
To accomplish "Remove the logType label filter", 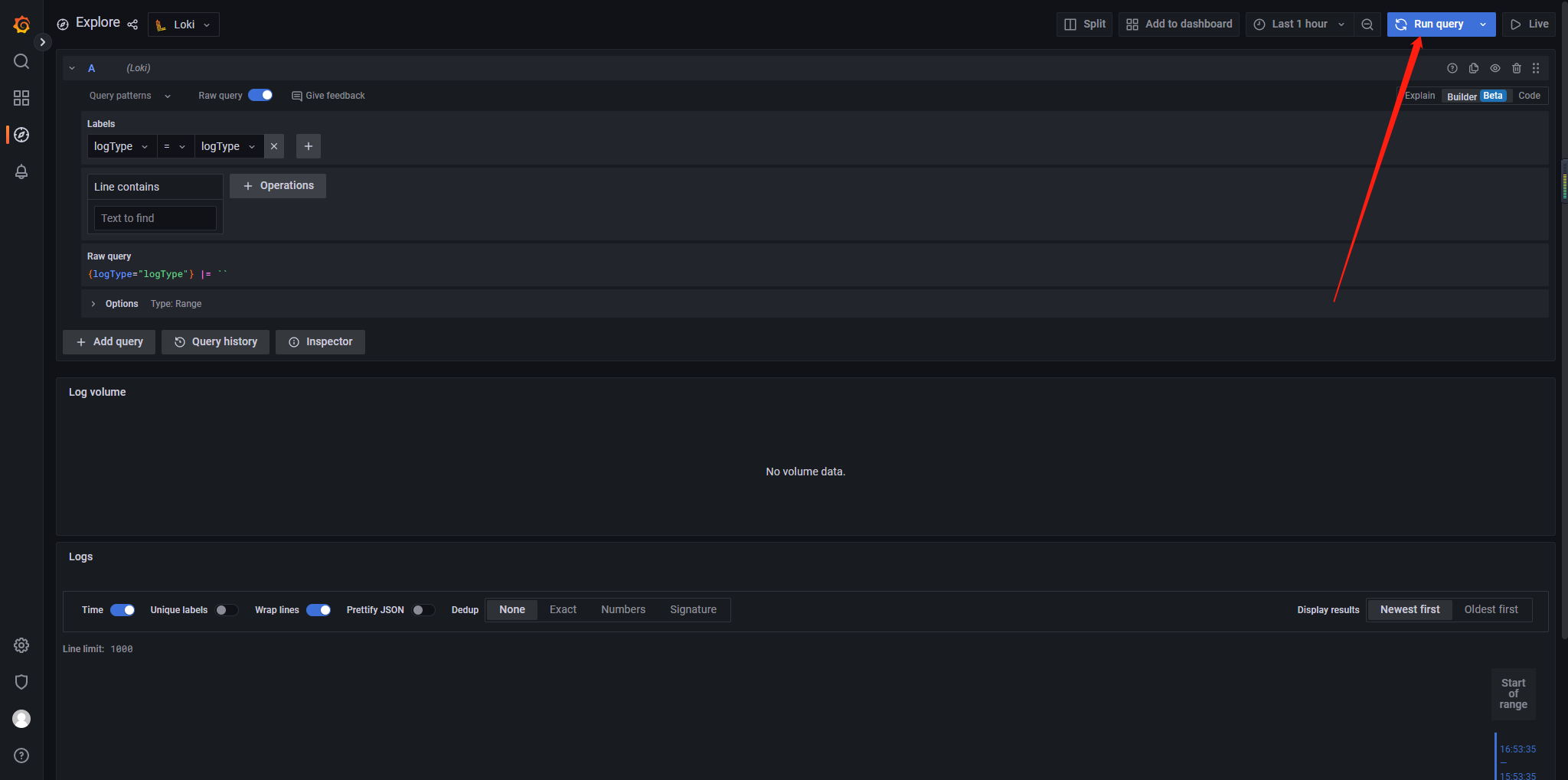I will (274, 146).
